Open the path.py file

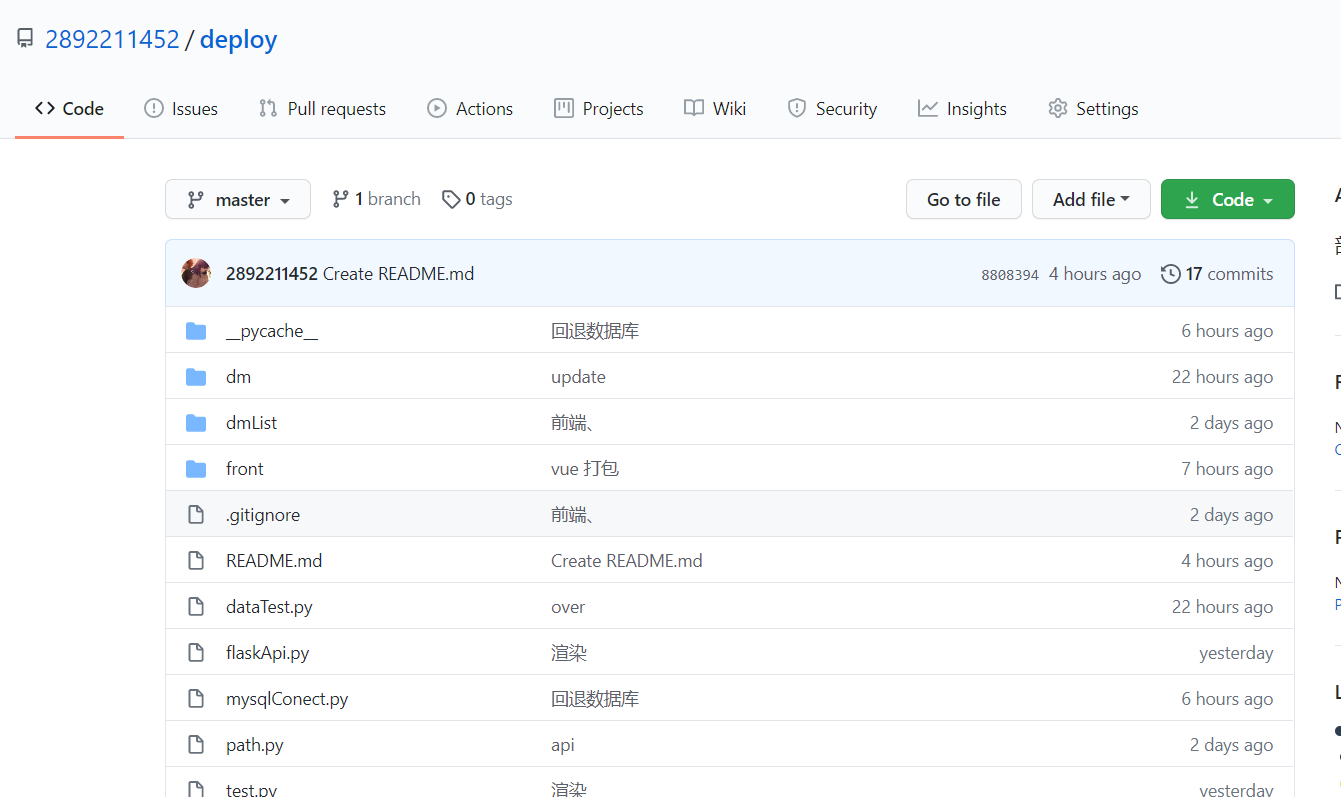pyautogui.click(x=255, y=745)
